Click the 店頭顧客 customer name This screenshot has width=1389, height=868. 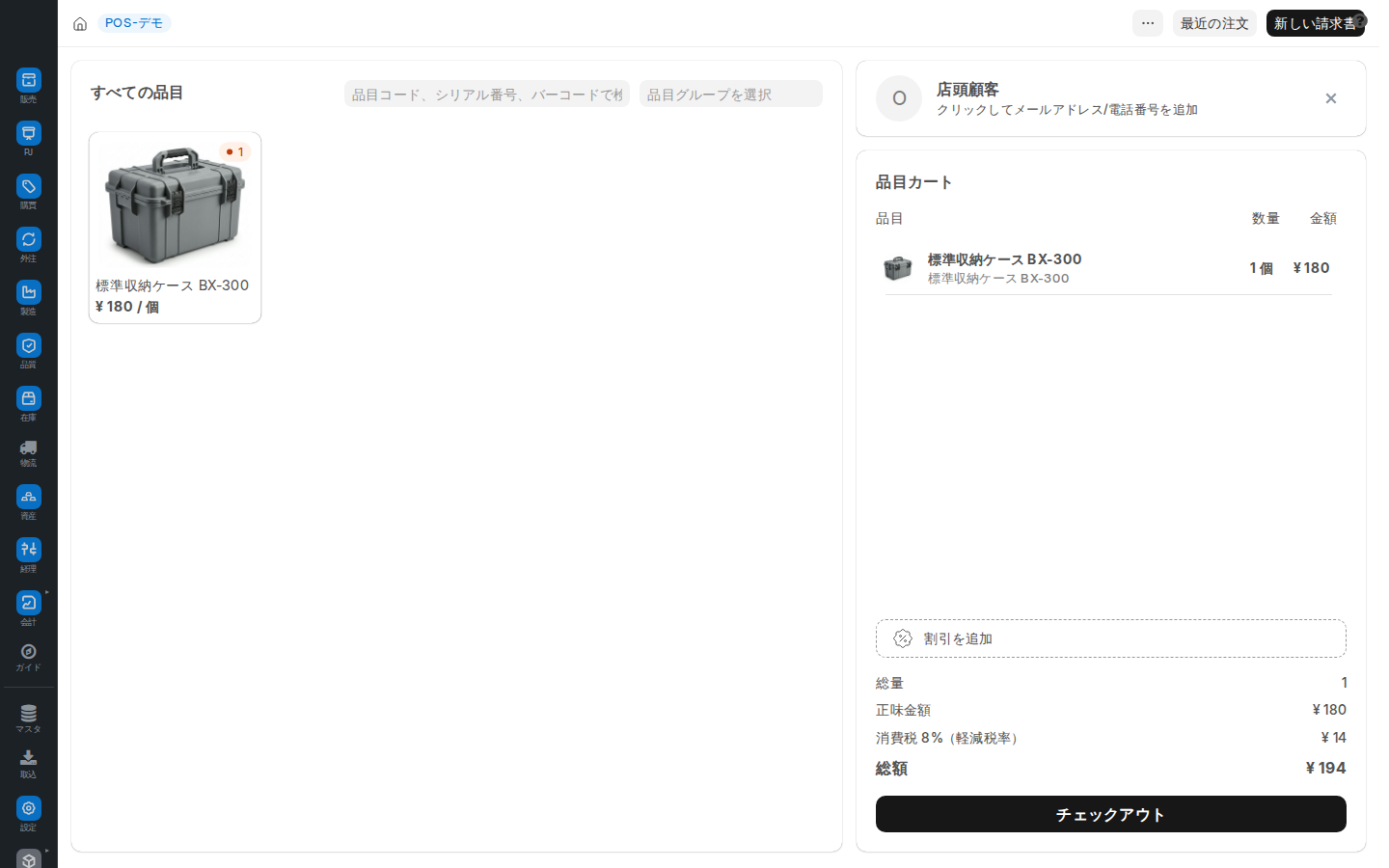967,89
